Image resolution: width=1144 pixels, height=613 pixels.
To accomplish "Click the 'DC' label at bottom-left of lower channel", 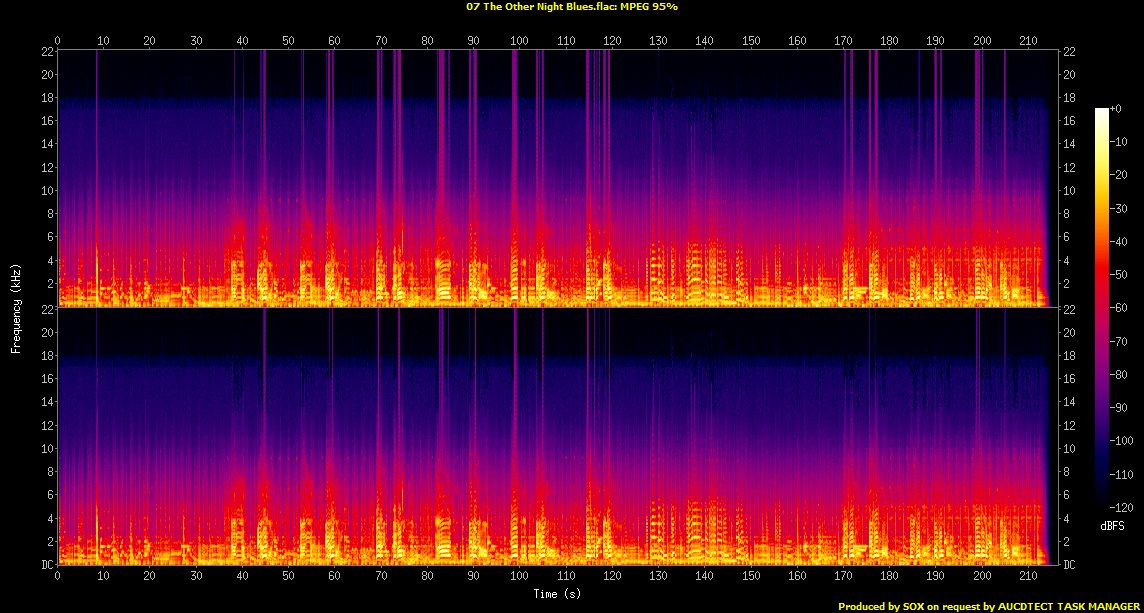I will pos(47,565).
